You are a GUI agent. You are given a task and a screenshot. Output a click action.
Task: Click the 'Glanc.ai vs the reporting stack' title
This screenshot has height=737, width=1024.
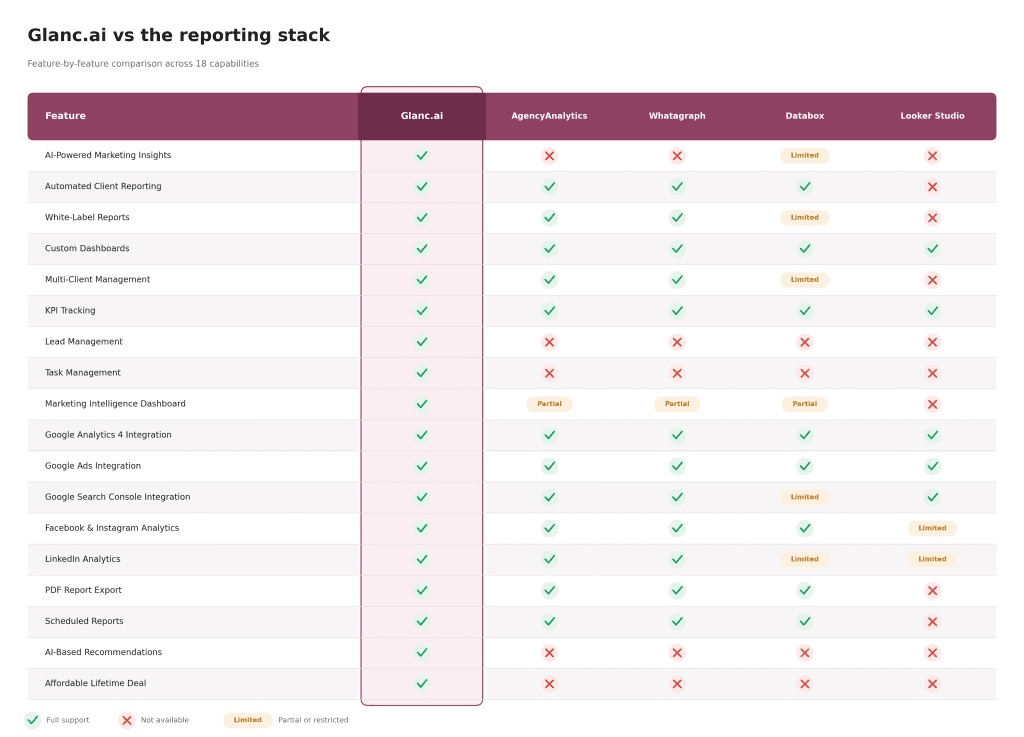pyautogui.click(x=178, y=35)
